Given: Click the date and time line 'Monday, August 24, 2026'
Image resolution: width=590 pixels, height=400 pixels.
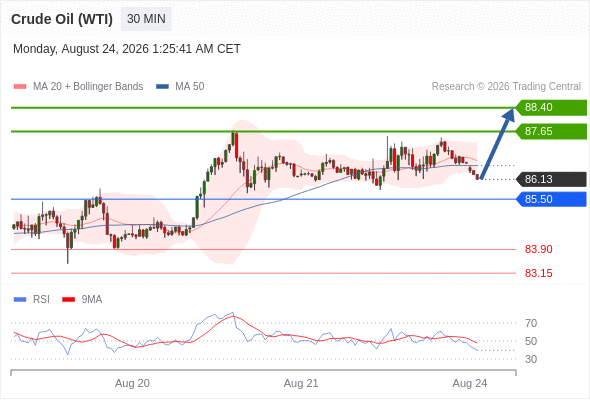Looking at the screenshot, I should click(x=126, y=49).
